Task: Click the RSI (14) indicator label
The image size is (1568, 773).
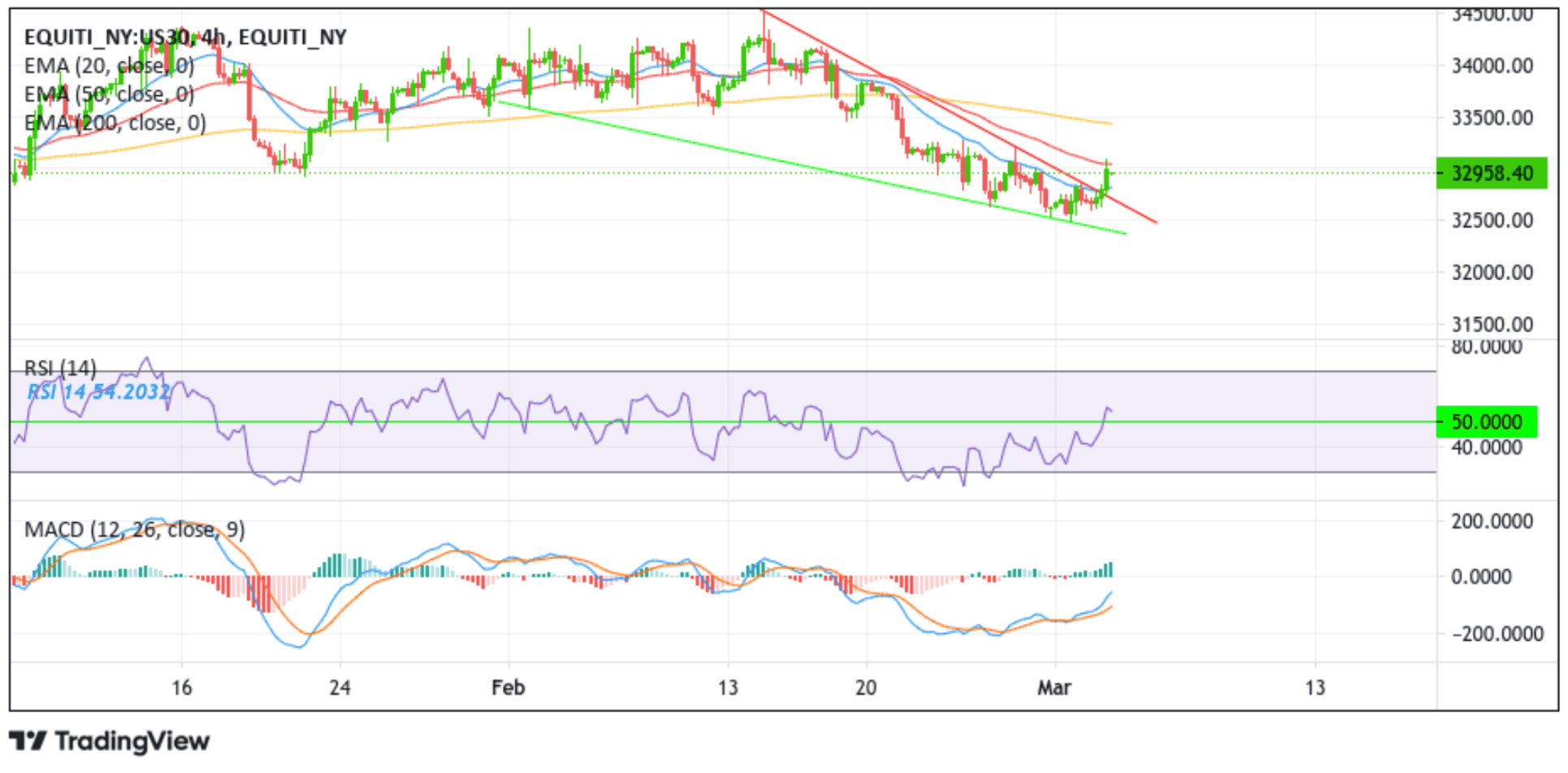Action: coord(60,369)
